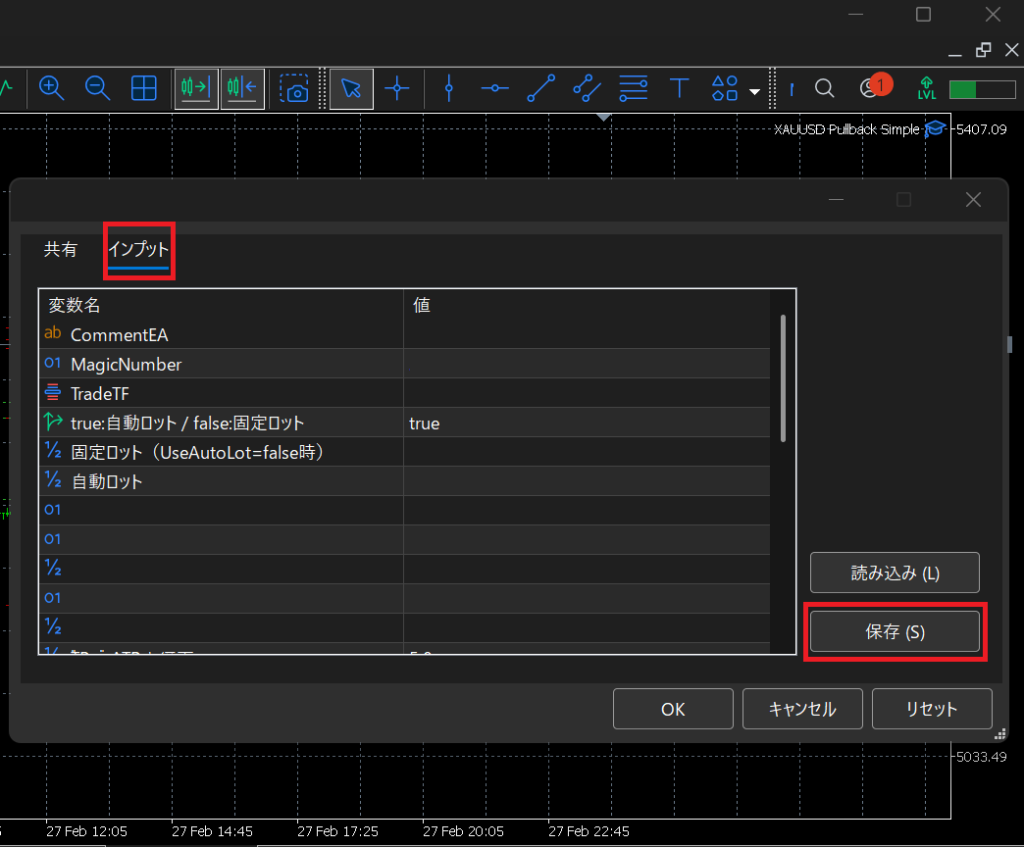Open the search magnifier in toolbar
The image size is (1024, 847).
pyautogui.click(x=824, y=88)
